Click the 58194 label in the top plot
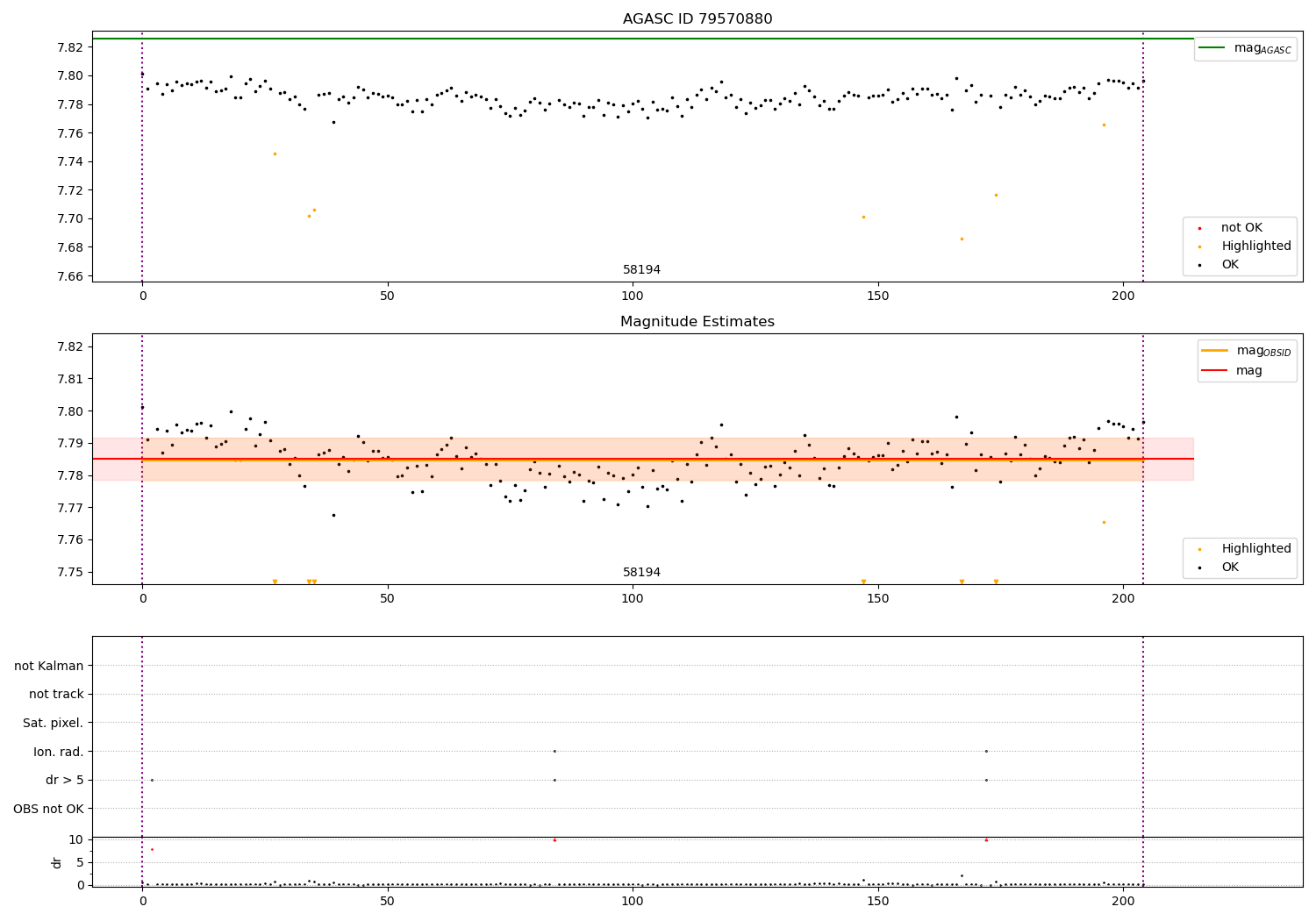 click(x=642, y=270)
